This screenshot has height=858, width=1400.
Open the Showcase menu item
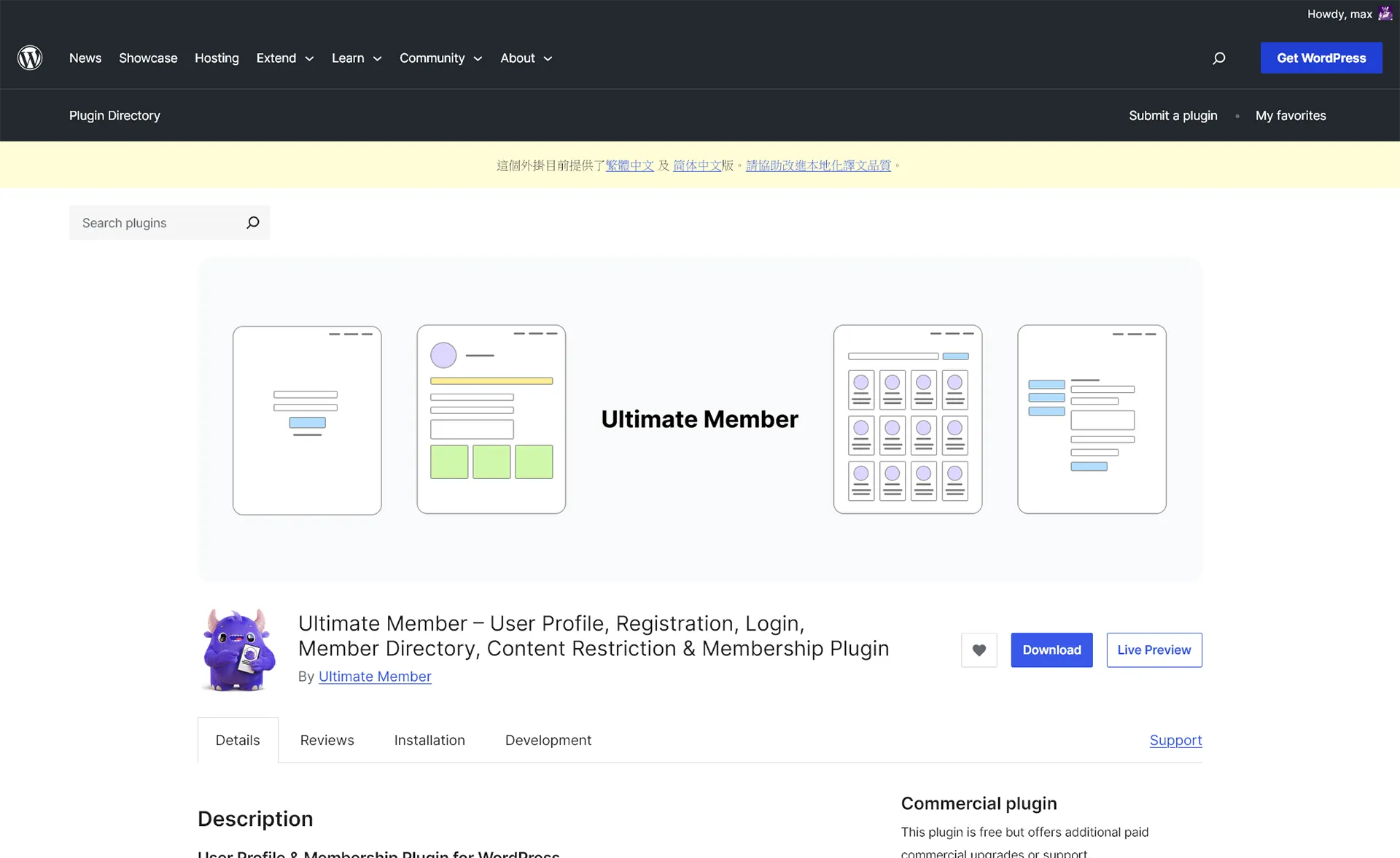click(148, 58)
